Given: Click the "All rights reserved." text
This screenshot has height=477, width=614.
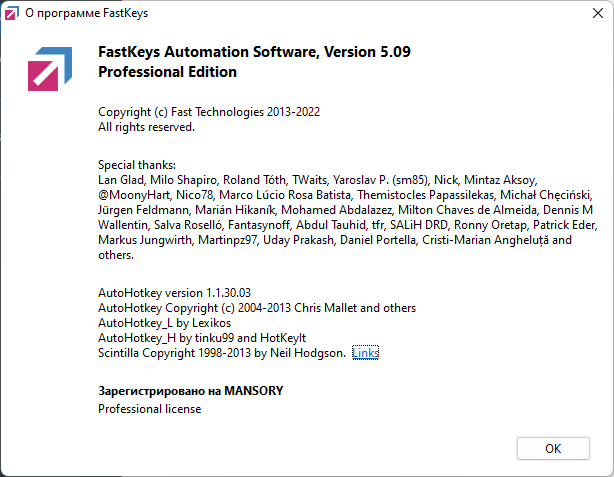Looking at the screenshot, I should [x=146, y=127].
